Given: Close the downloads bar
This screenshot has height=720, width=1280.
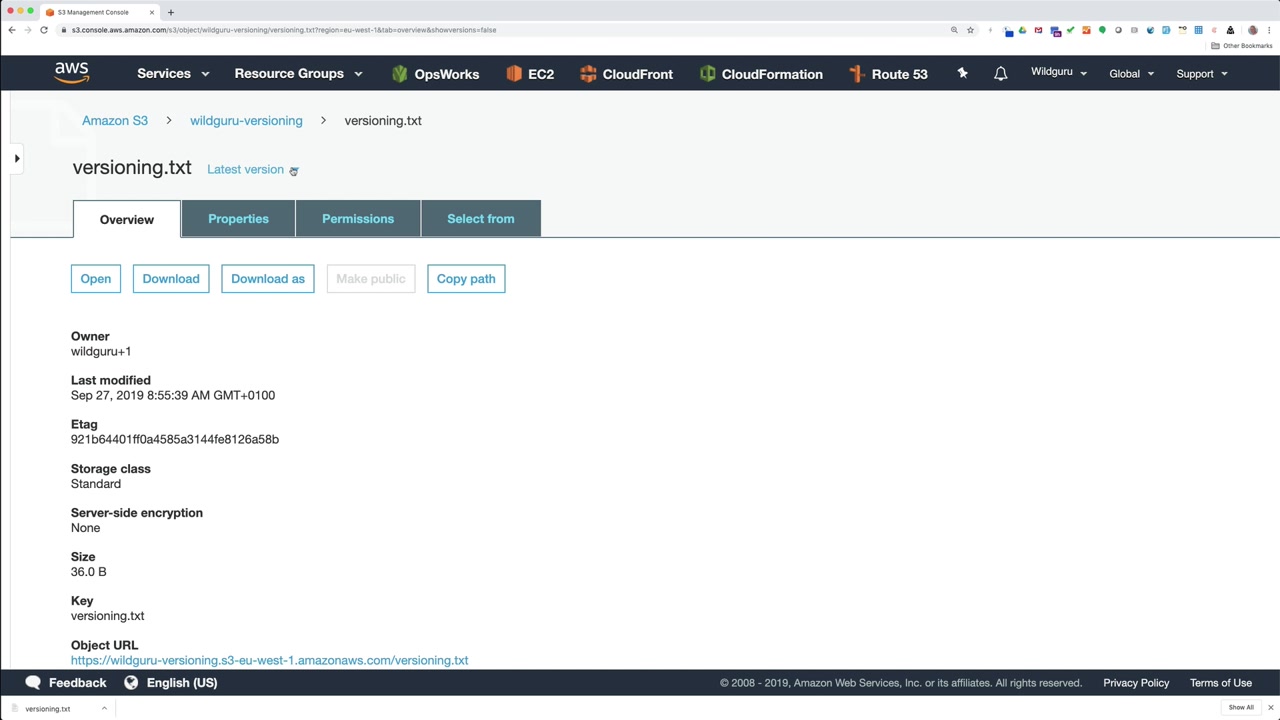Looking at the screenshot, I should (x=1270, y=708).
